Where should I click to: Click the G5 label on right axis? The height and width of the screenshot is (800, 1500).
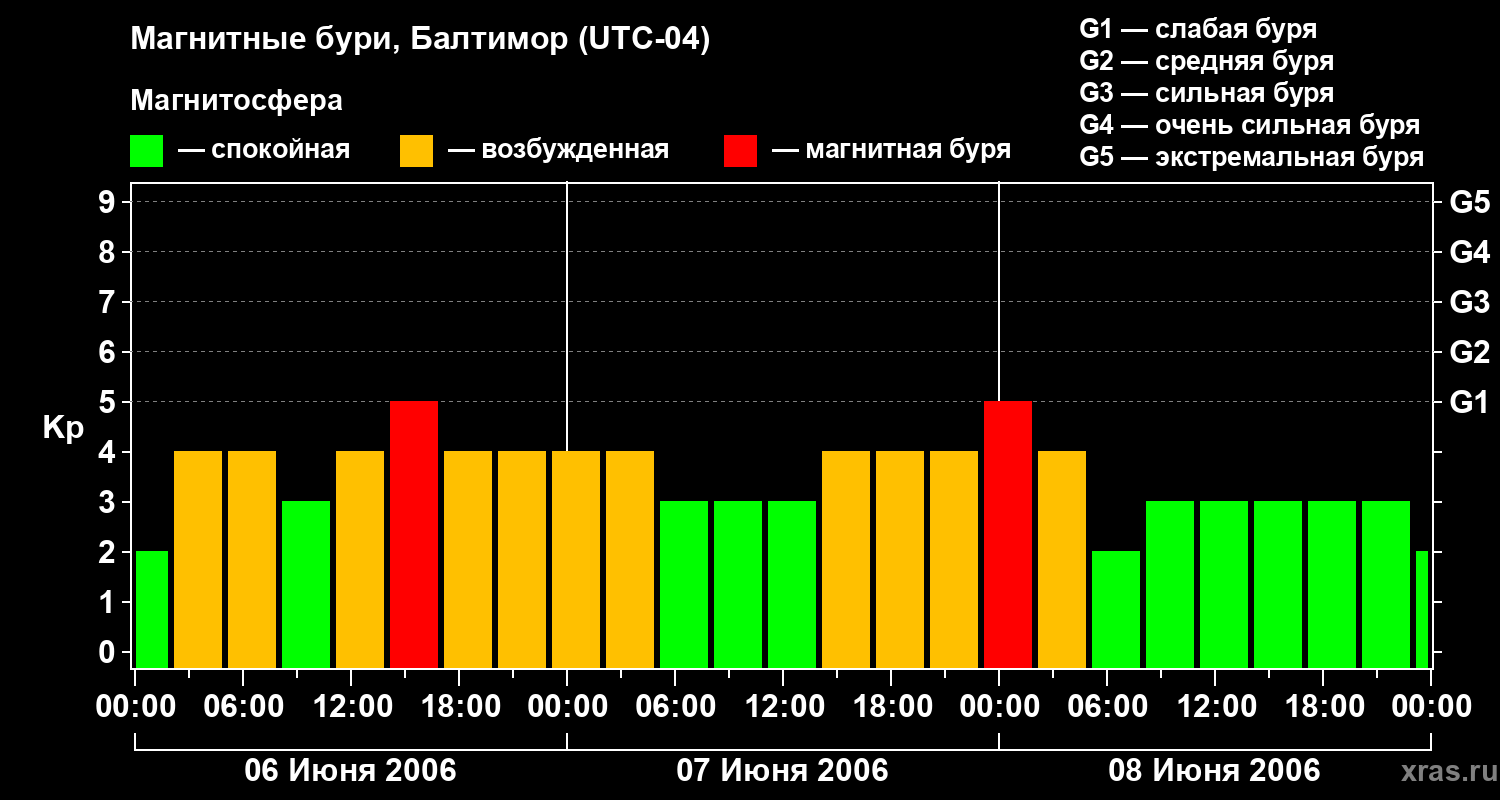point(1469,203)
